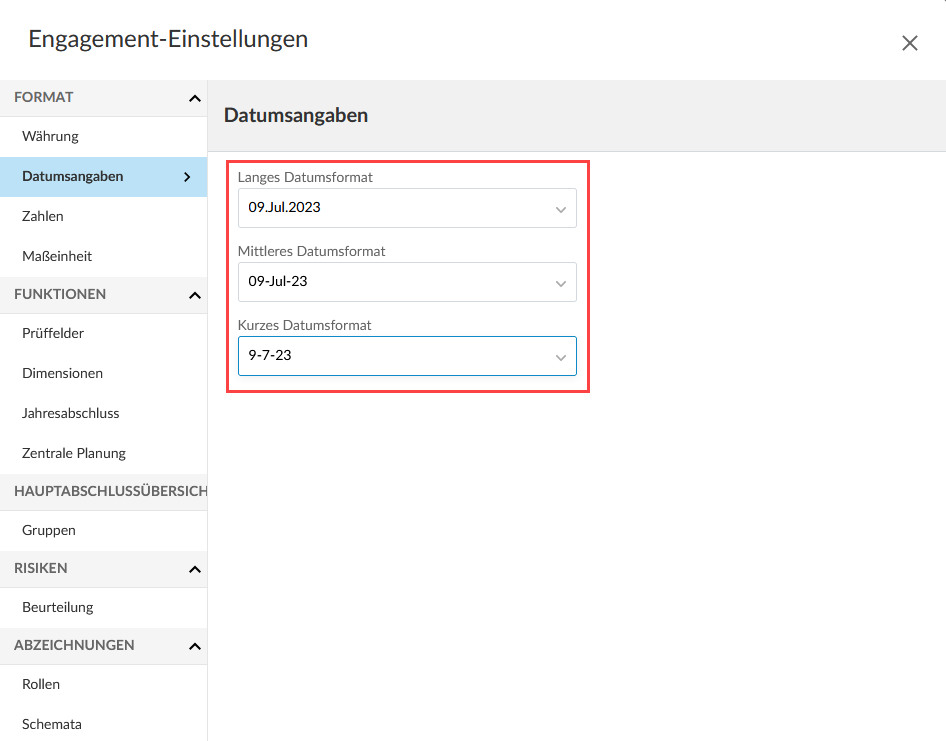Open Gruppen settings
The image size is (946, 741).
click(x=104, y=530)
